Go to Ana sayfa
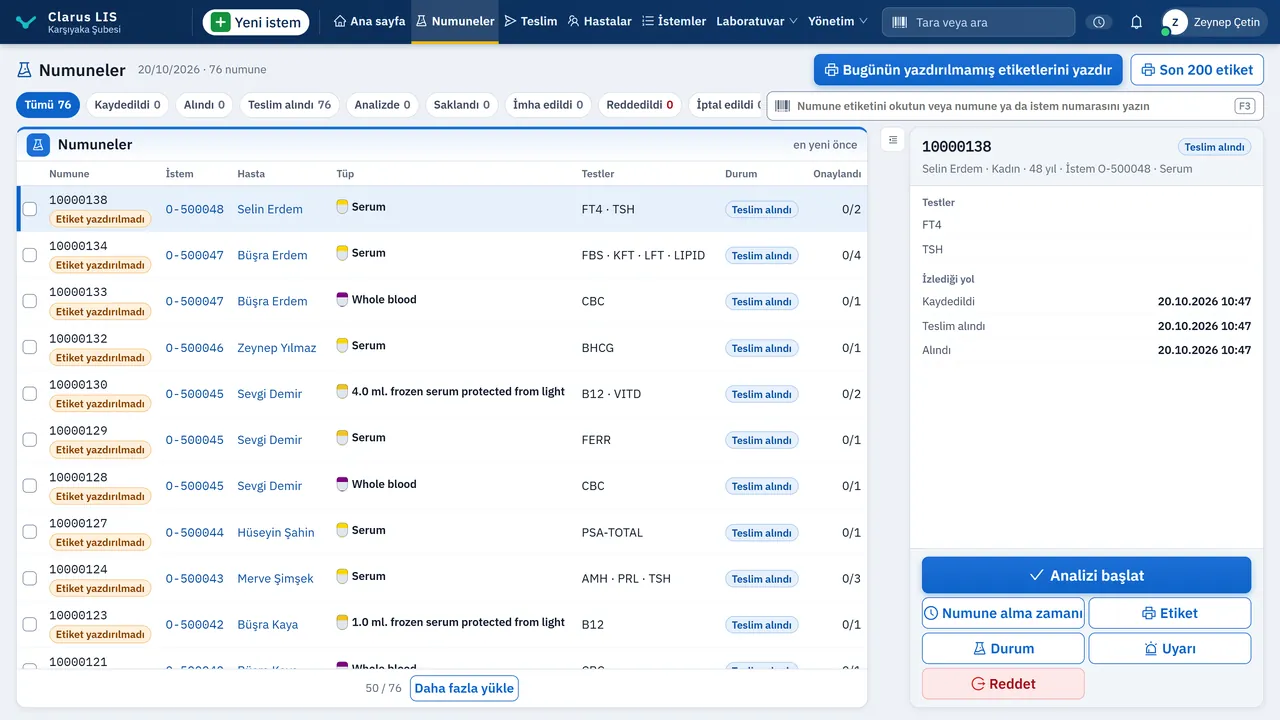 click(x=369, y=21)
